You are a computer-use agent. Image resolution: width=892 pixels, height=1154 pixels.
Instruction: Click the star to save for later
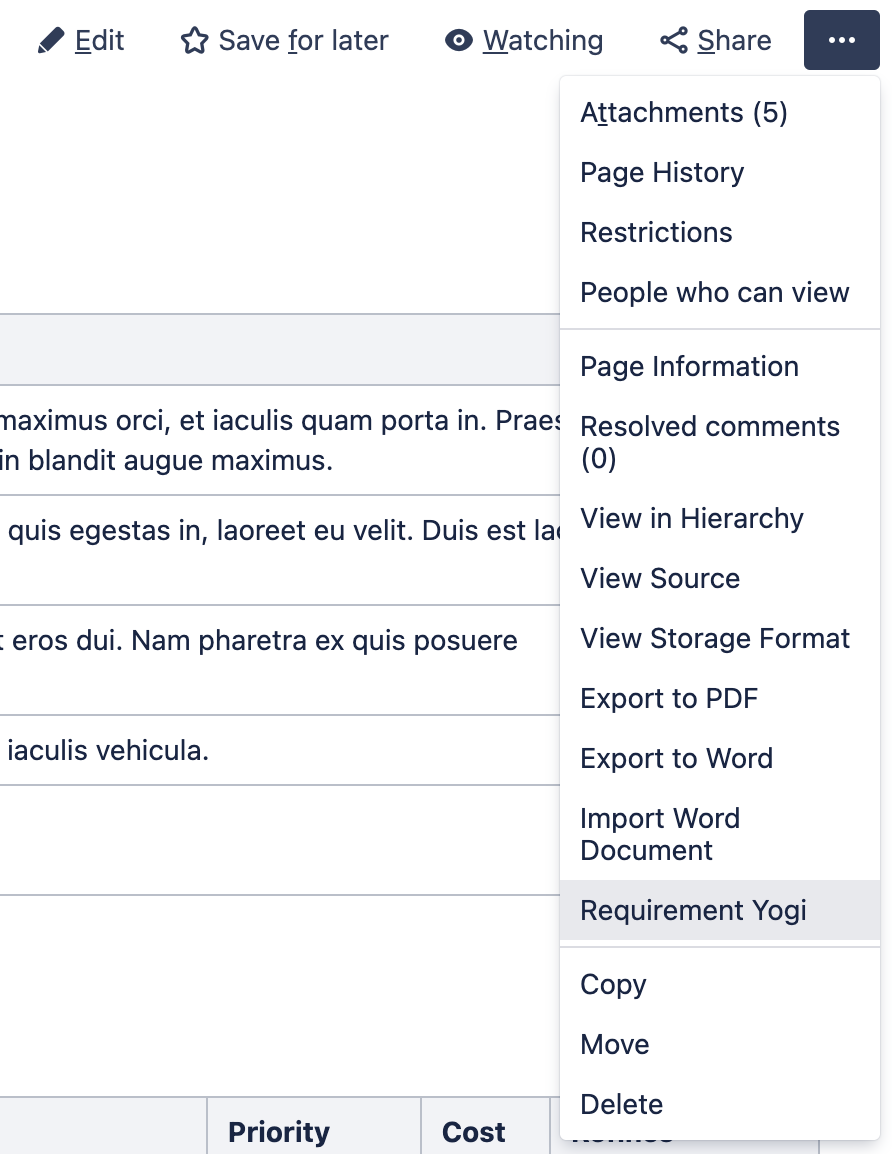194,40
